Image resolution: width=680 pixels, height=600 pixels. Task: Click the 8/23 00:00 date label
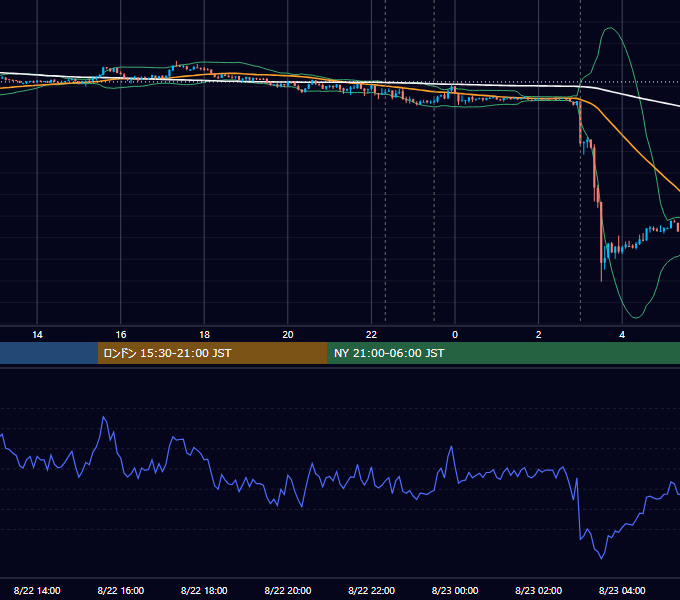(455, 590)
